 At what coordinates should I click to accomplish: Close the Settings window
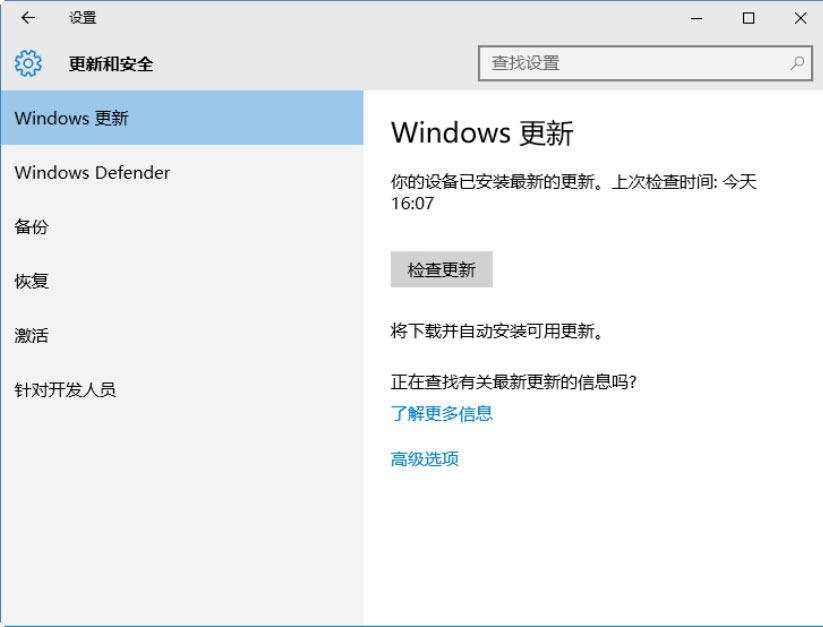coord(800,18)
